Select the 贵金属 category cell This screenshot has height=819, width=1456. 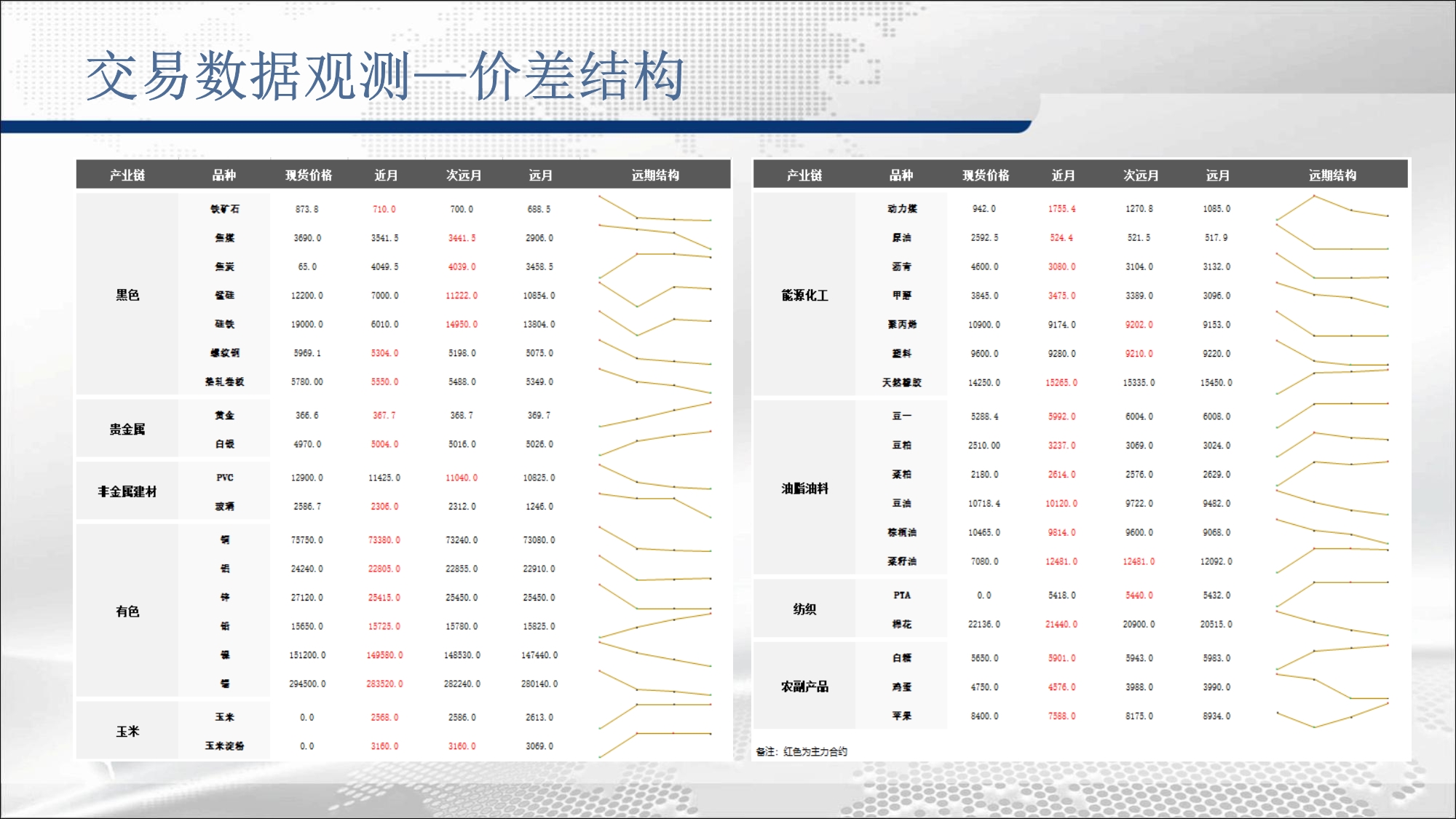(127, 430)
